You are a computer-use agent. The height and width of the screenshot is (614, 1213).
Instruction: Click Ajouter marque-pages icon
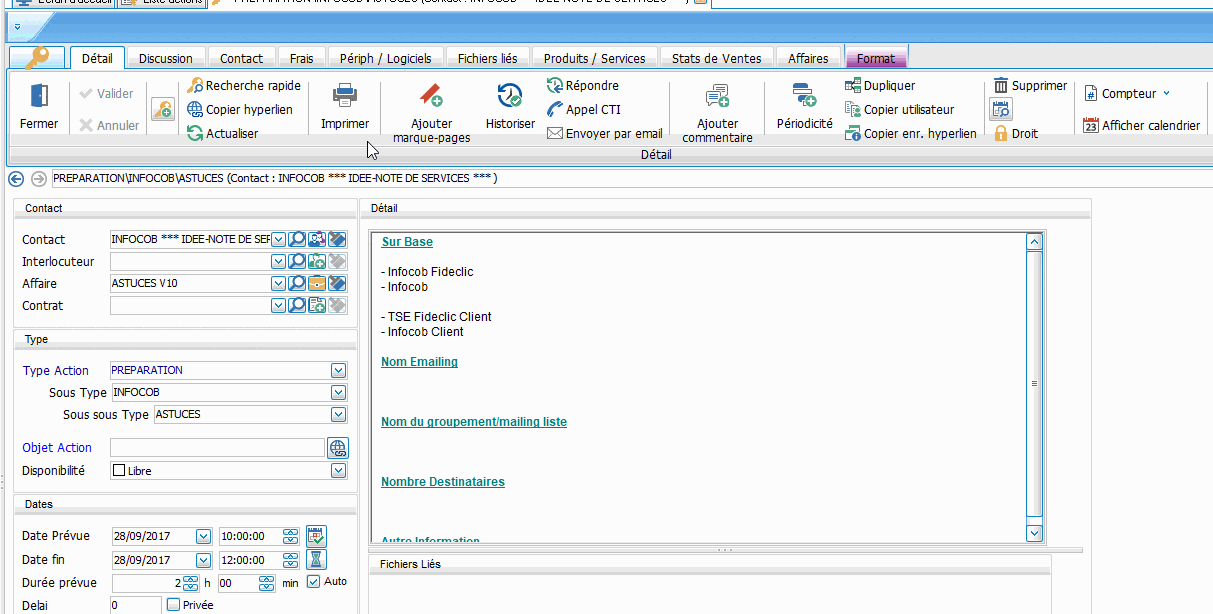tap(431, 96)
